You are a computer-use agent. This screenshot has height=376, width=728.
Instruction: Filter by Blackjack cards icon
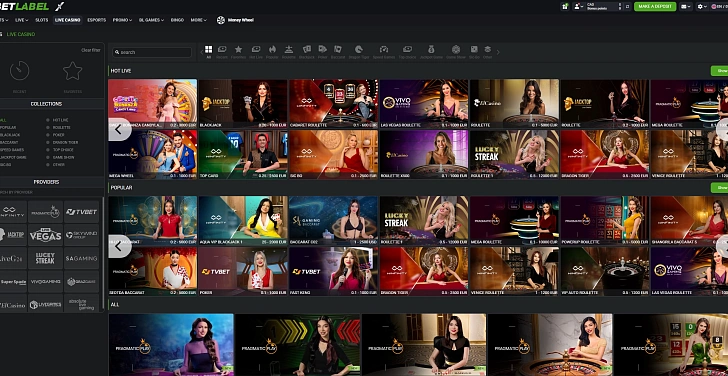pos(307,49)
